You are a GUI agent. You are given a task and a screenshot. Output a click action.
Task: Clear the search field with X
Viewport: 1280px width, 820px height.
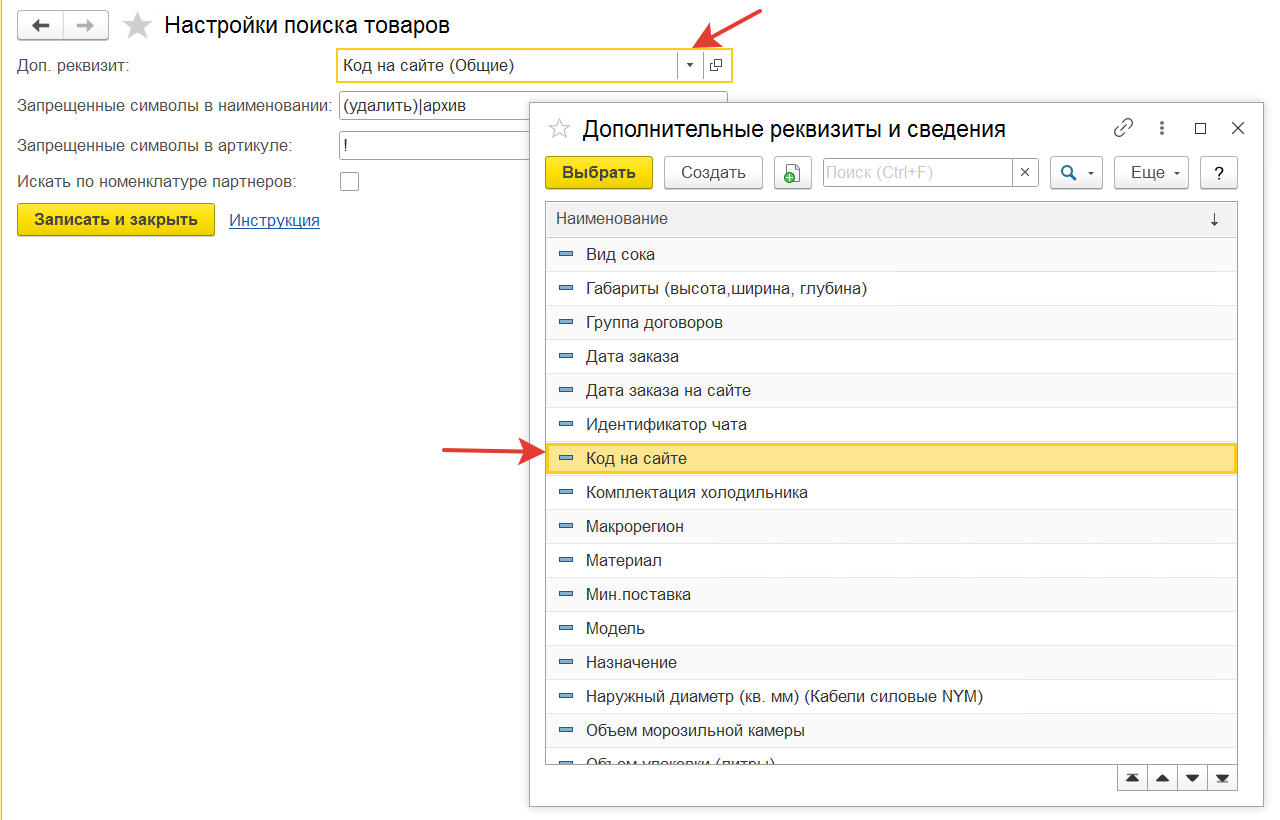pyautogui.click(x=1025, y=172)
